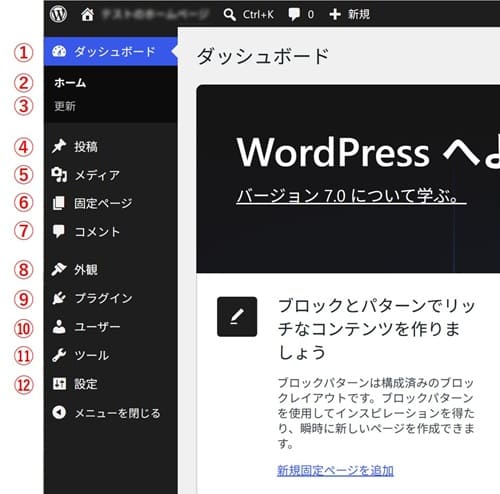Click the ブロックパターンは構成済み description paragraph

376,413
